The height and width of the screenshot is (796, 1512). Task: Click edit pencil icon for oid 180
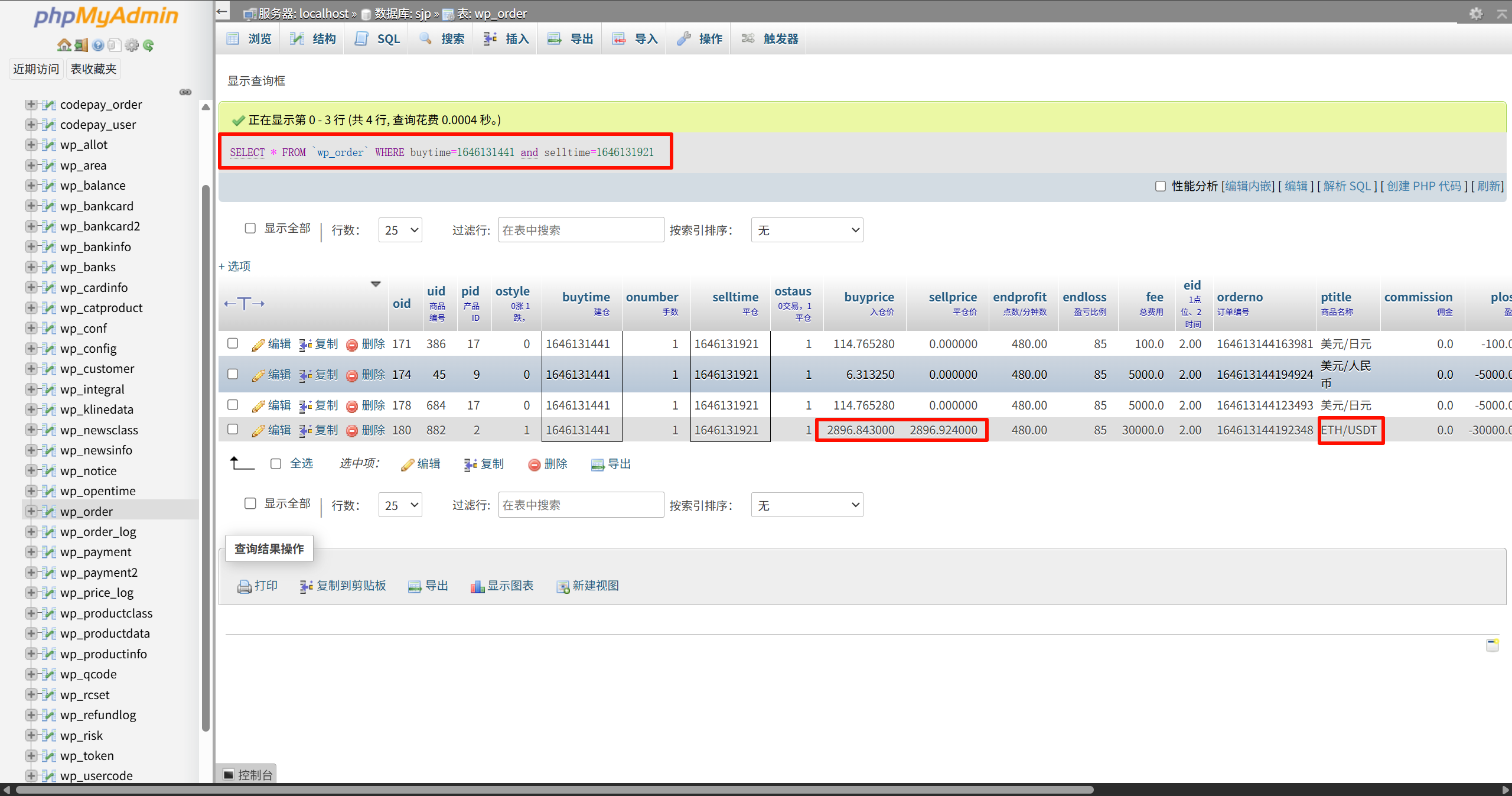click(258, 431)
